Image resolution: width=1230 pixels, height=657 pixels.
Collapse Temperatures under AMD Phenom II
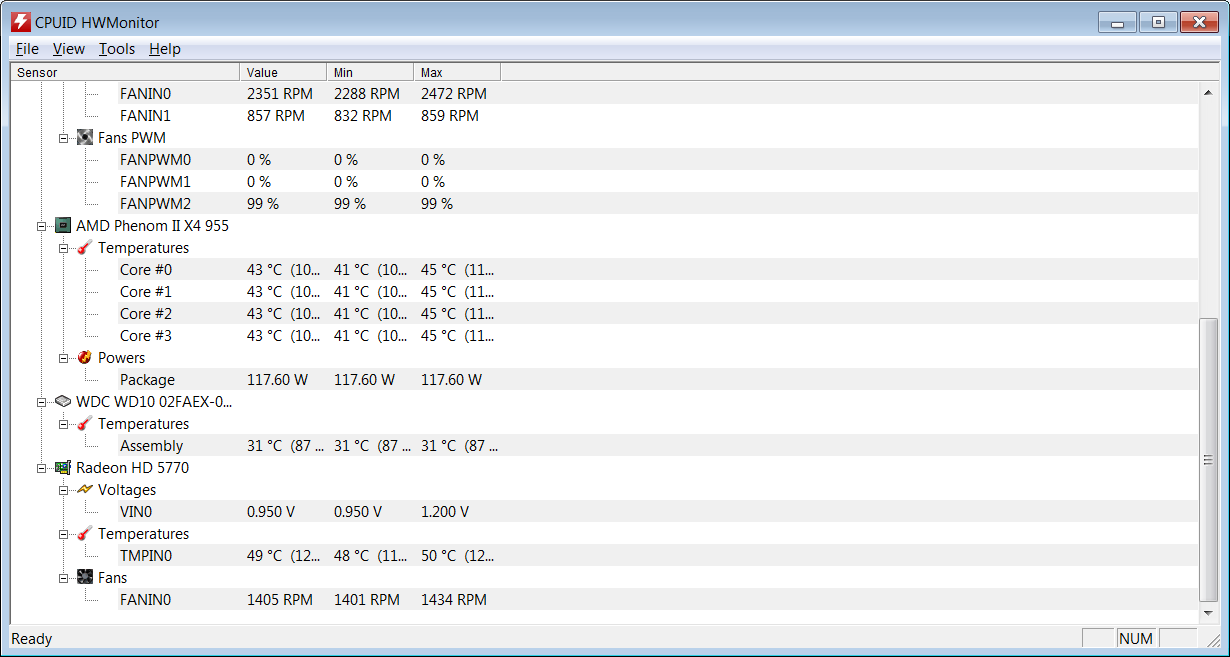[x=63, y=248]
